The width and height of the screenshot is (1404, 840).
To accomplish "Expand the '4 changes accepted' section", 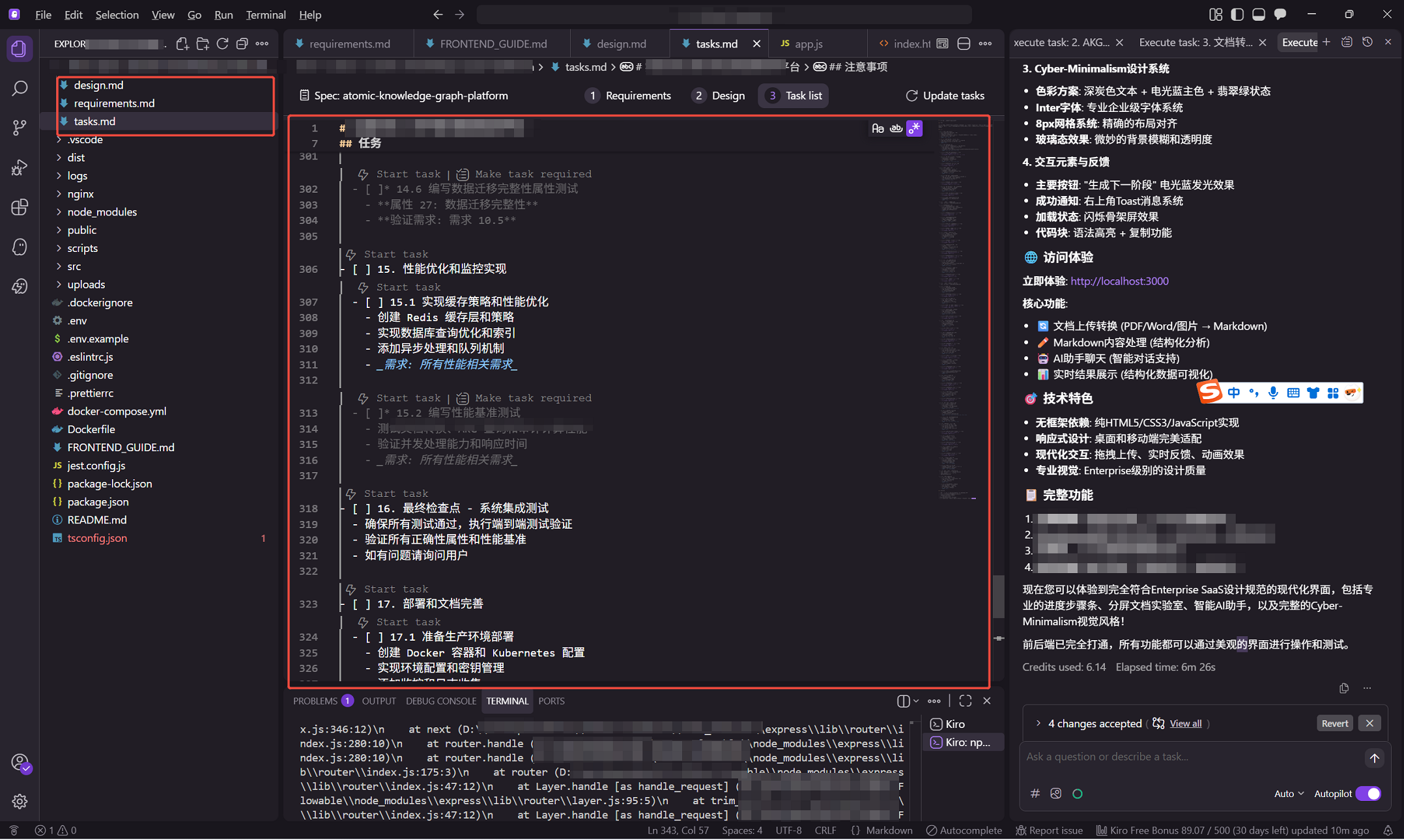I will [1039, 723].
